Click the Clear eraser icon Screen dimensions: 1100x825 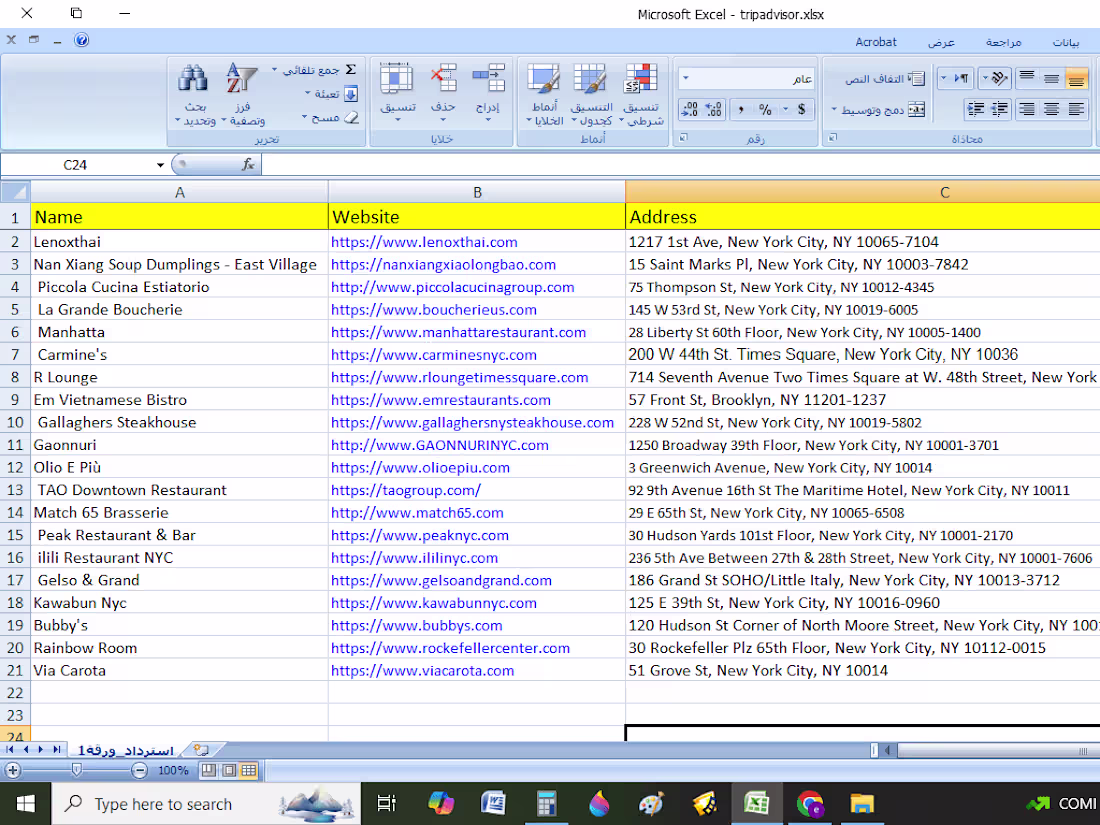coord(351,117)
